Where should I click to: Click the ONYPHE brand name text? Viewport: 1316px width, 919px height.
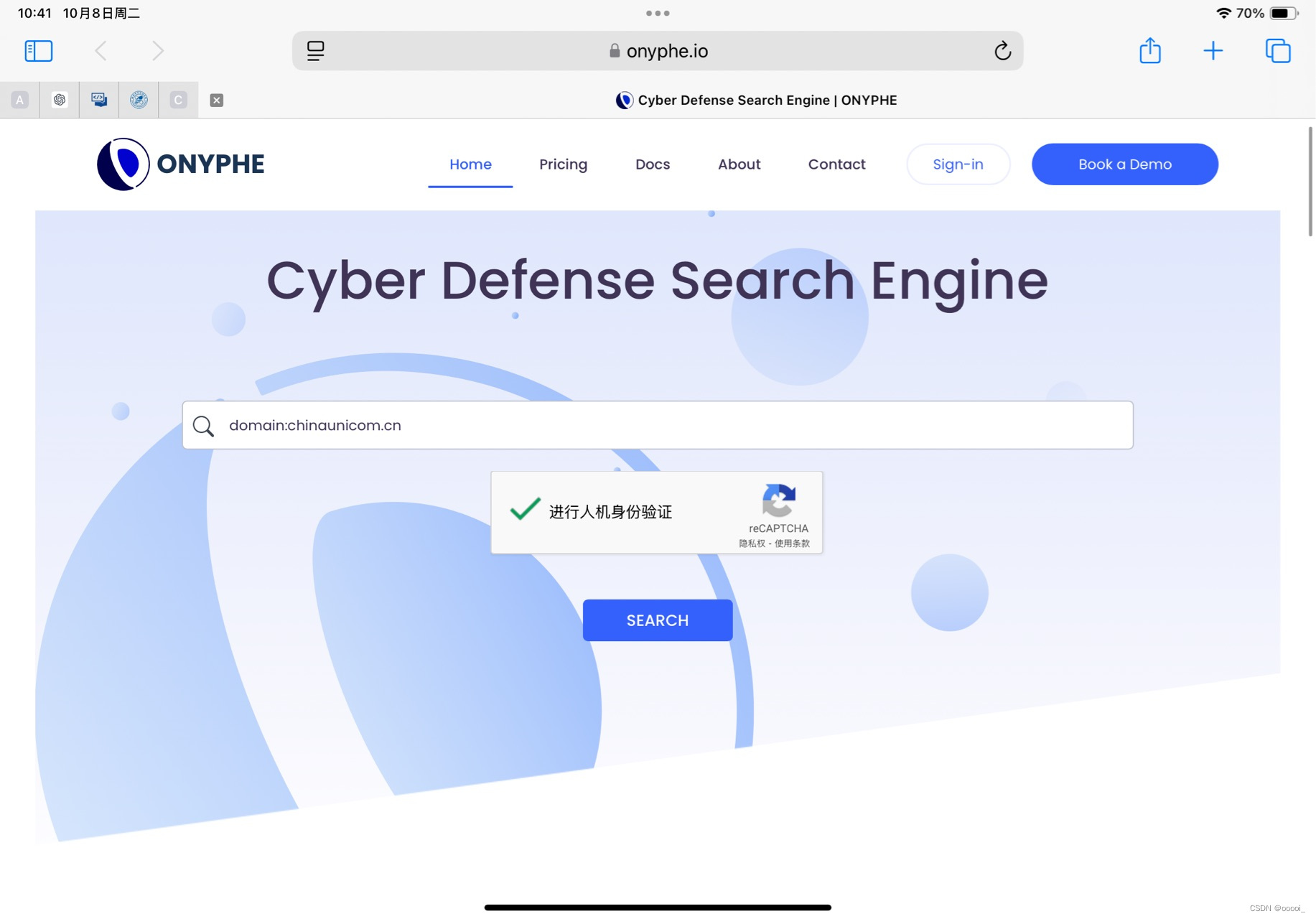tap(210, 164)
